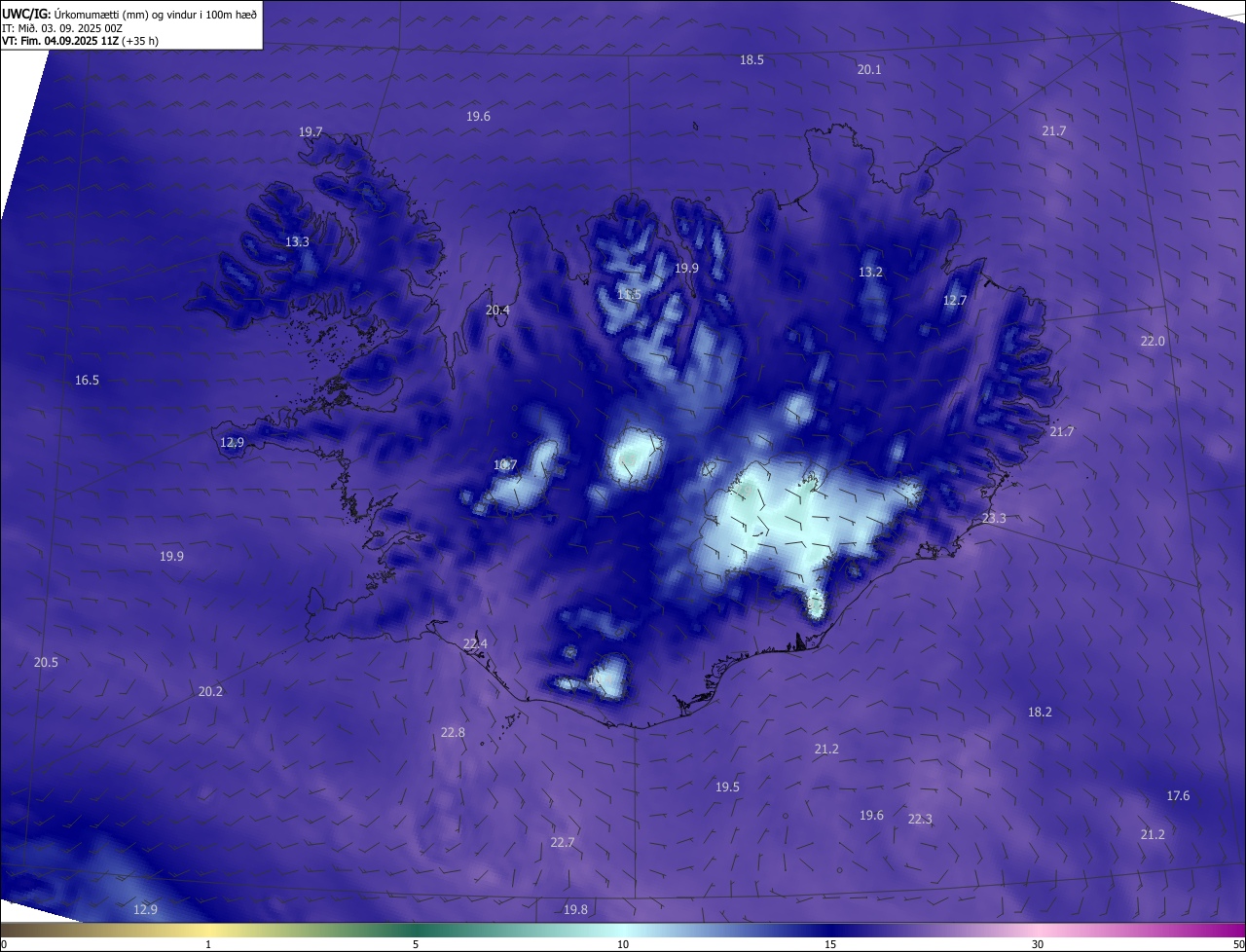1246x952 pixels.
Task: Click the 19.7 reading on the map
Action: (311, 132)
